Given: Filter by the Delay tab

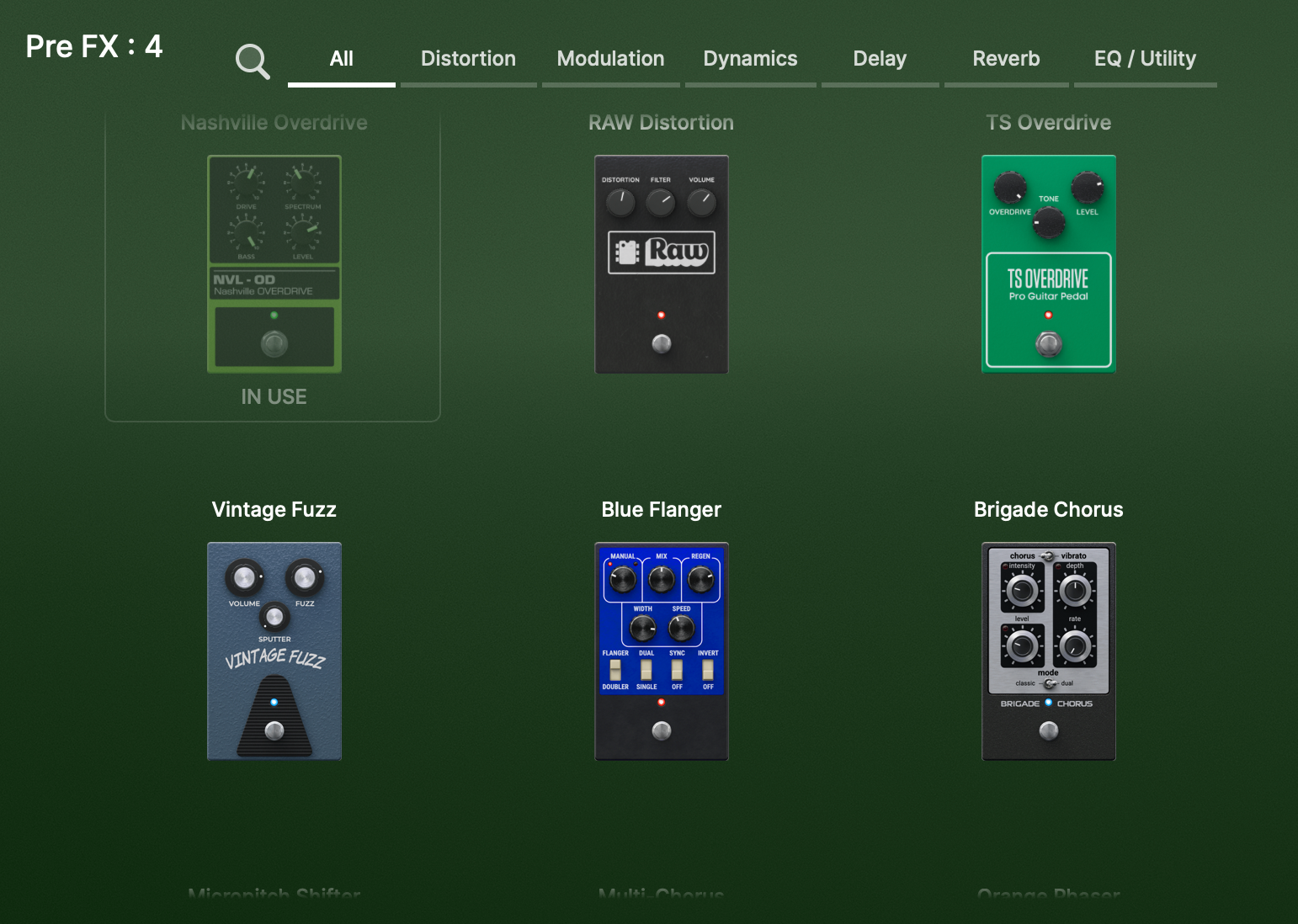Looking at the screenshot, I should [880, 59].
